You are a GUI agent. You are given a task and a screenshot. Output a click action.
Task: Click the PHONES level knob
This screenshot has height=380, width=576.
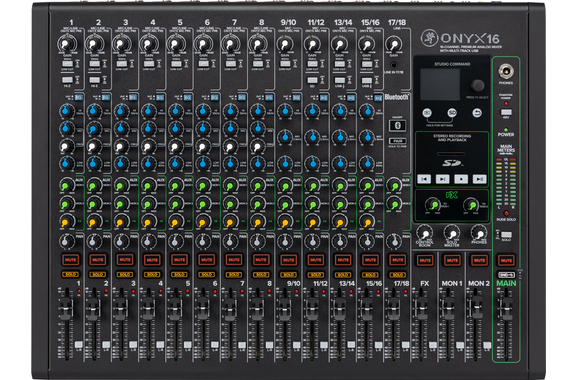point(479,233)
